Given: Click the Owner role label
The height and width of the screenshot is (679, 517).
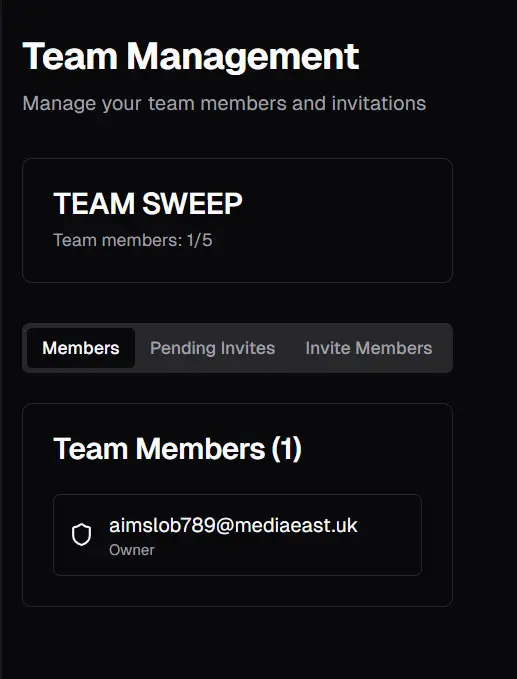Looking at the screenshot, I should click(132, 550).
